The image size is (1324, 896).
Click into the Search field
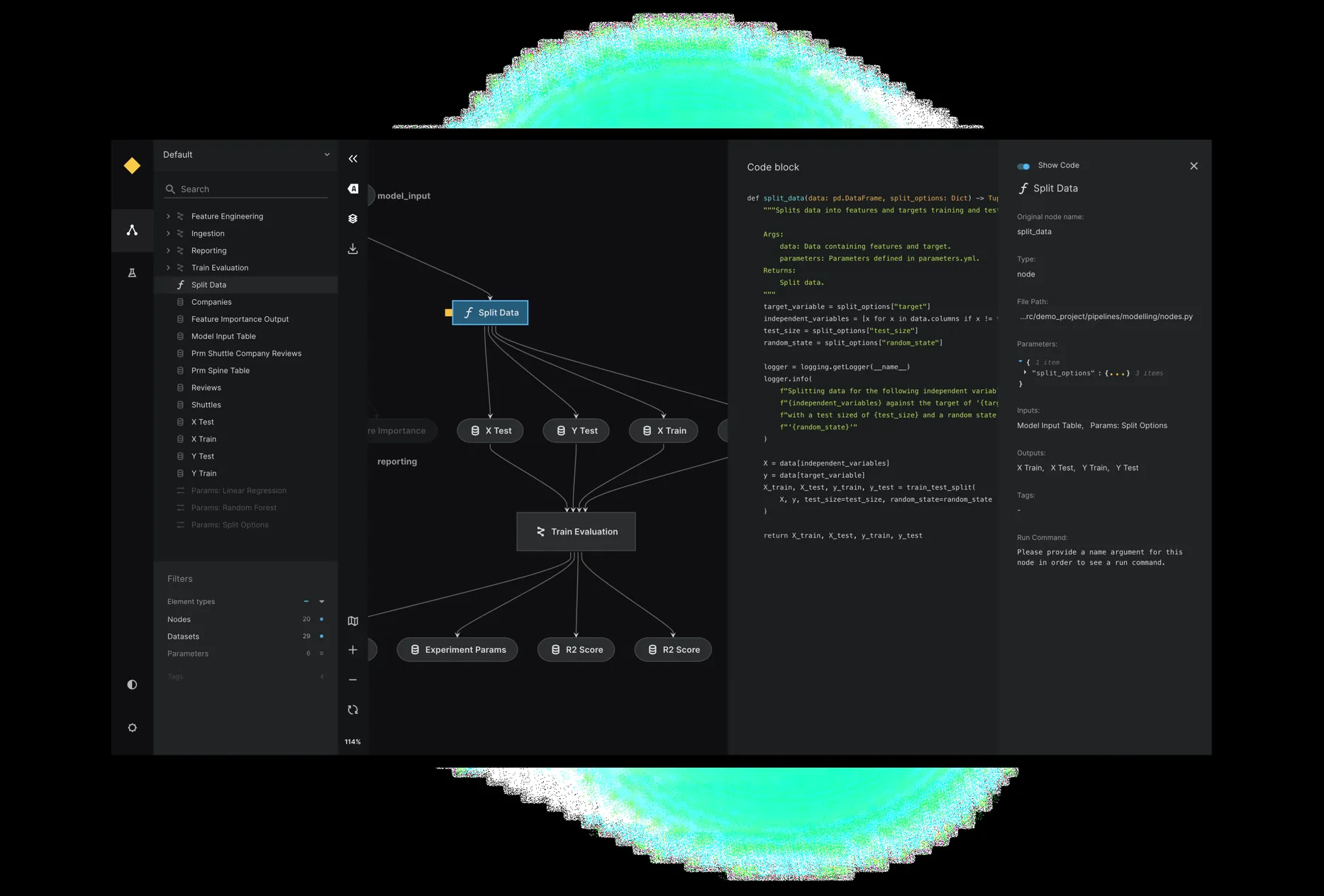[x=246, y=189]
